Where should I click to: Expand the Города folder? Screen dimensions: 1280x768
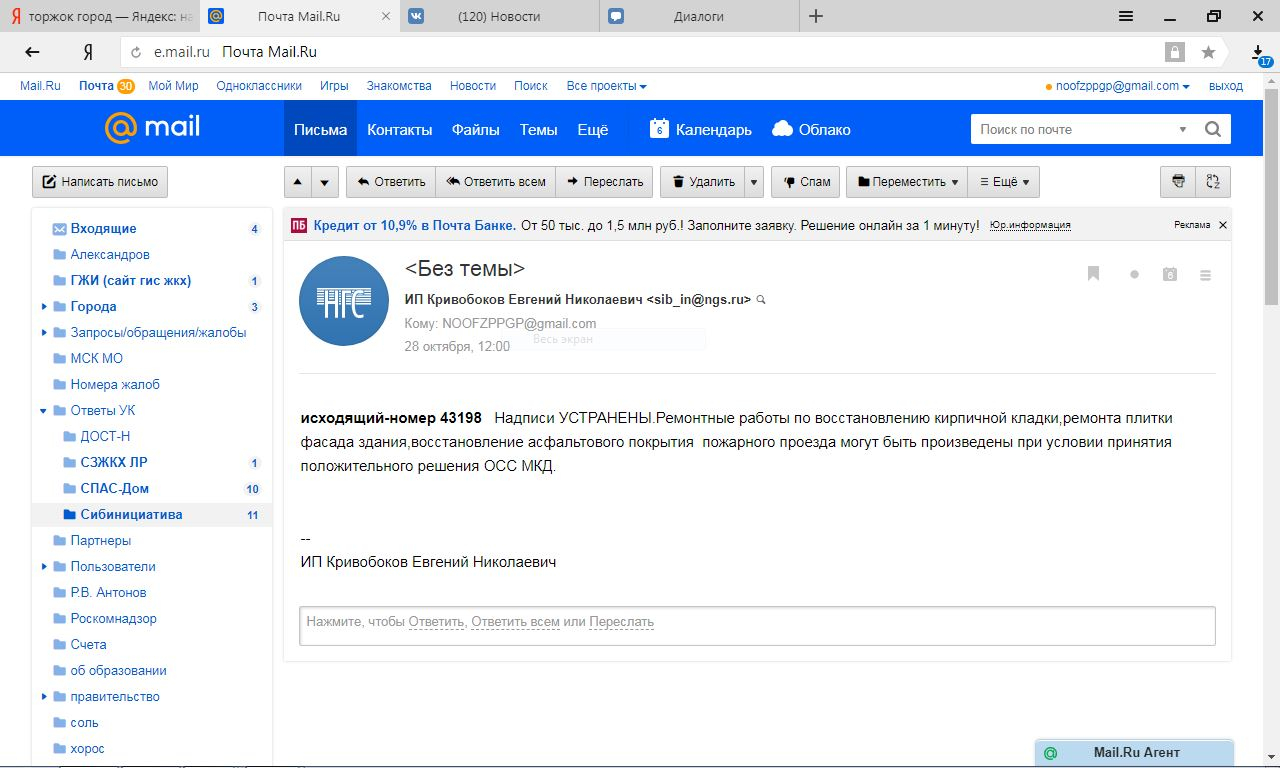(x=44, y=307)
